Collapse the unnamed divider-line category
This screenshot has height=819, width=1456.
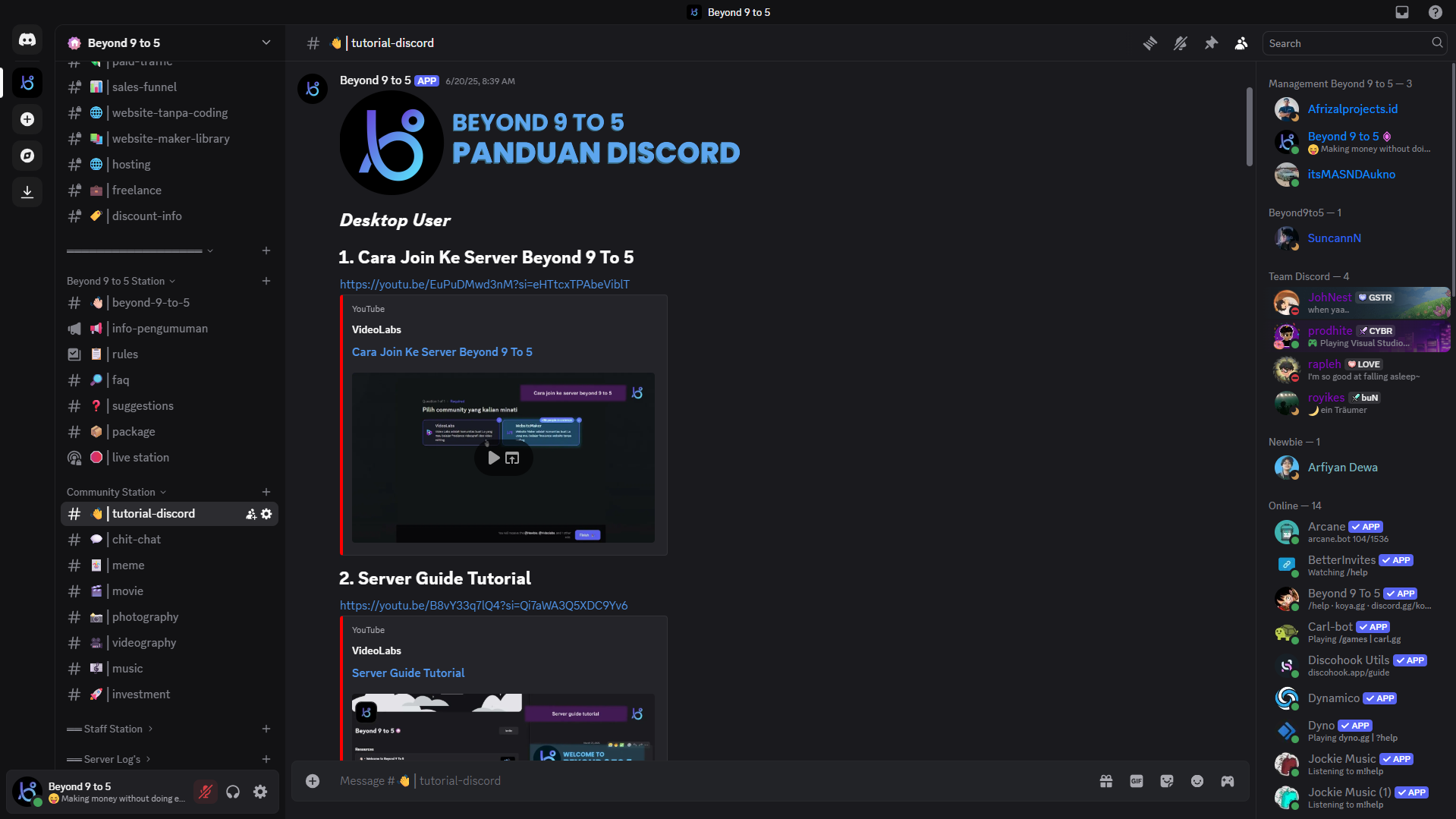point(140,250)
